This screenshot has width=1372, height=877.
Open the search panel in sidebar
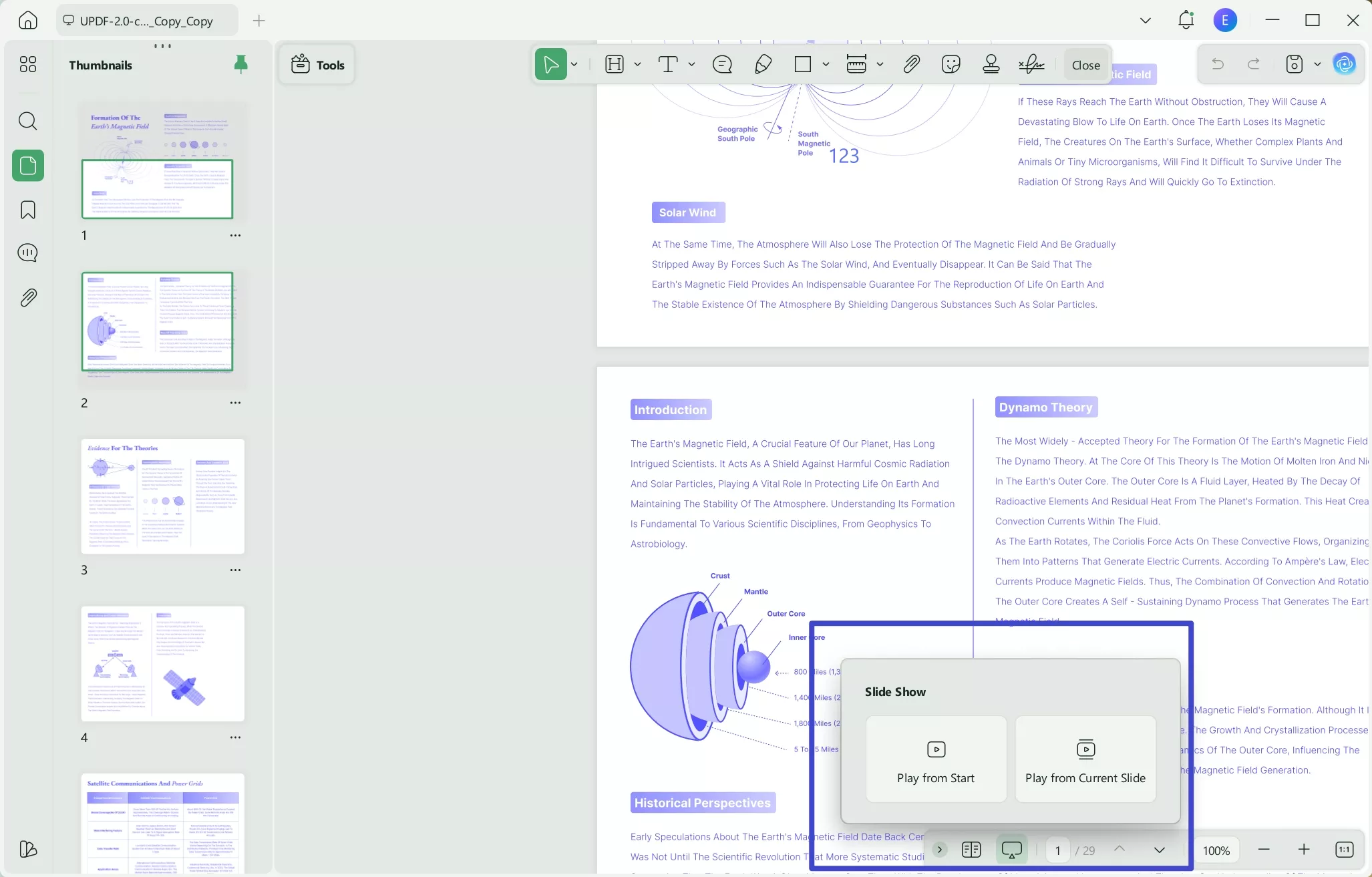pos(27,121)
